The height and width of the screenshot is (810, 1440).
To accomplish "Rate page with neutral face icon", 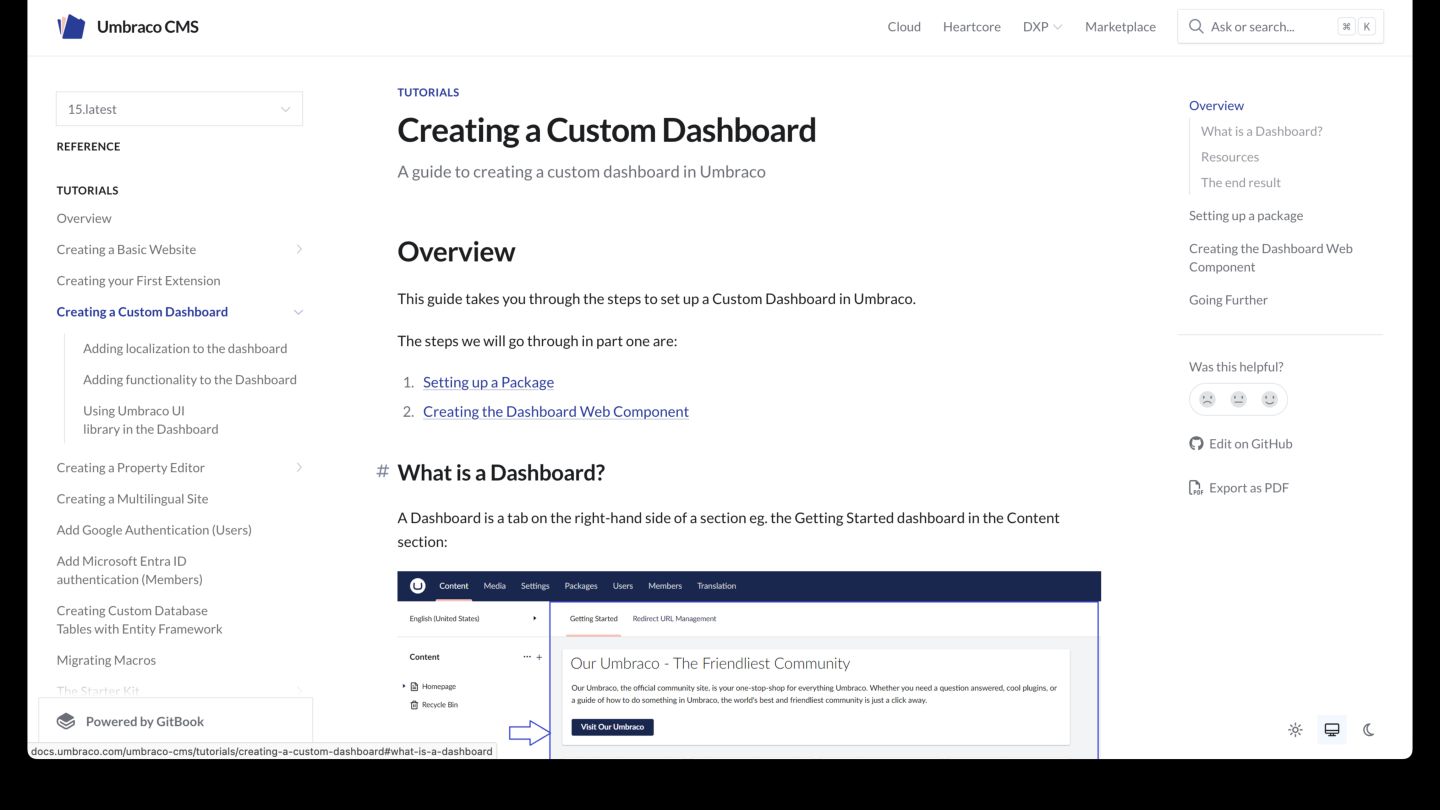I will click(1238, 399).
